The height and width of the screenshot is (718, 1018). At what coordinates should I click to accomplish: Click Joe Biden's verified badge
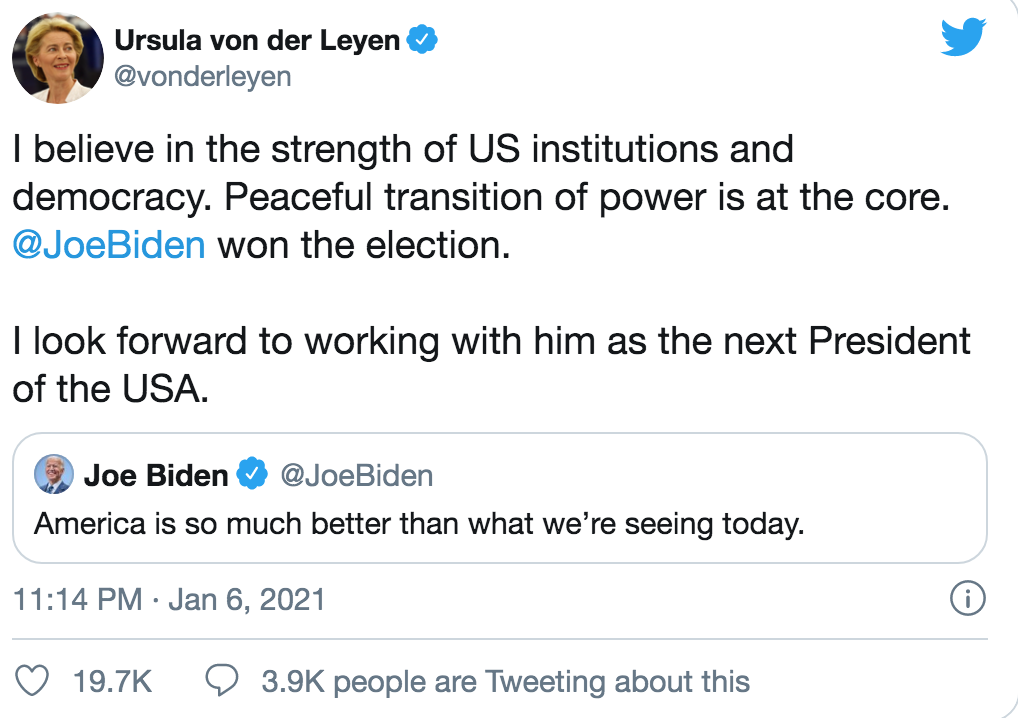[252, 473]
